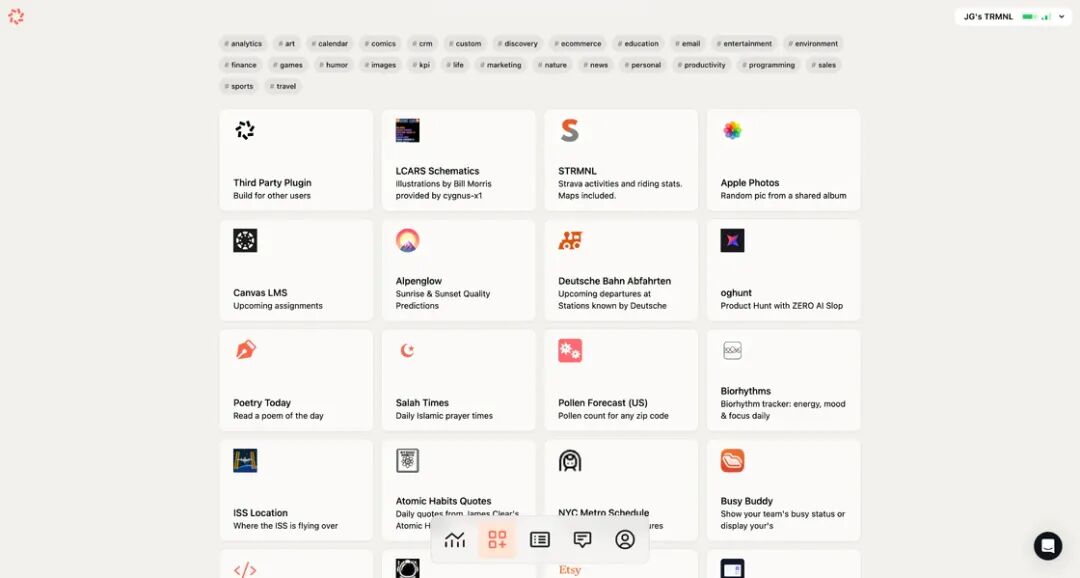
Task: Click 'Where the ISS is flying over' text
Action: pos(285,526)
